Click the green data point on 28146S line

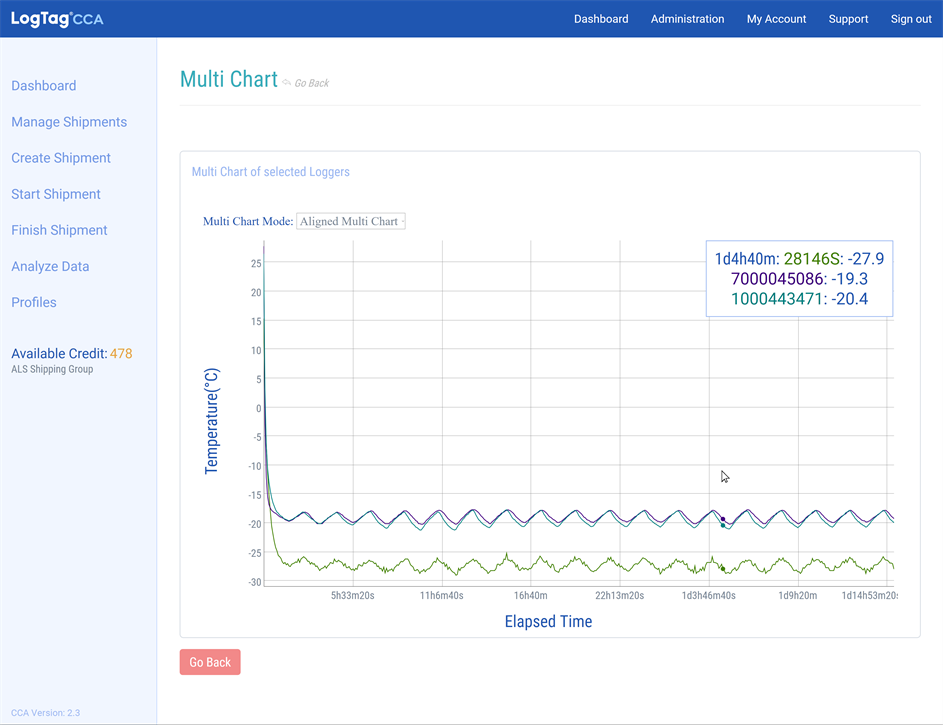point(723,569)
